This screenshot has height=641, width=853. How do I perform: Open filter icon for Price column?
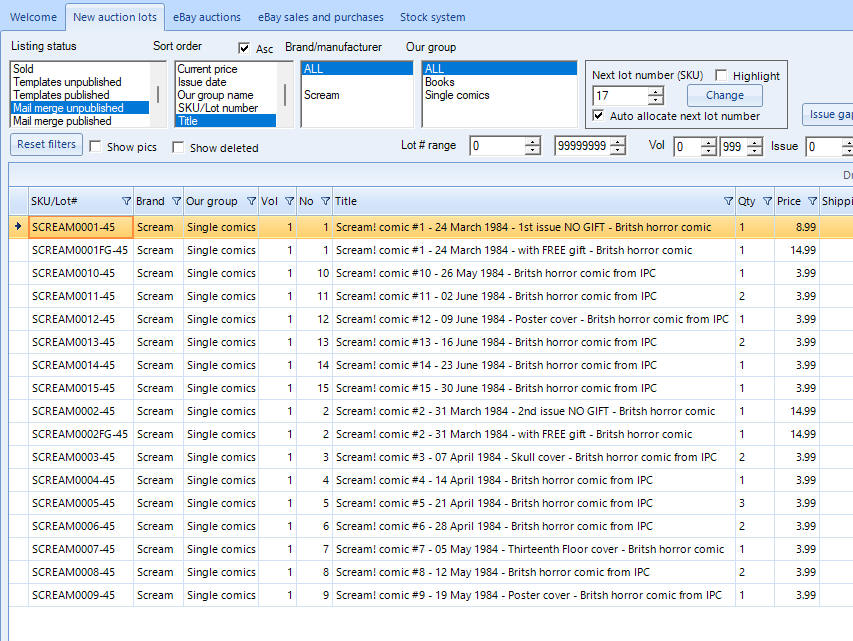[x=812, y=201]
